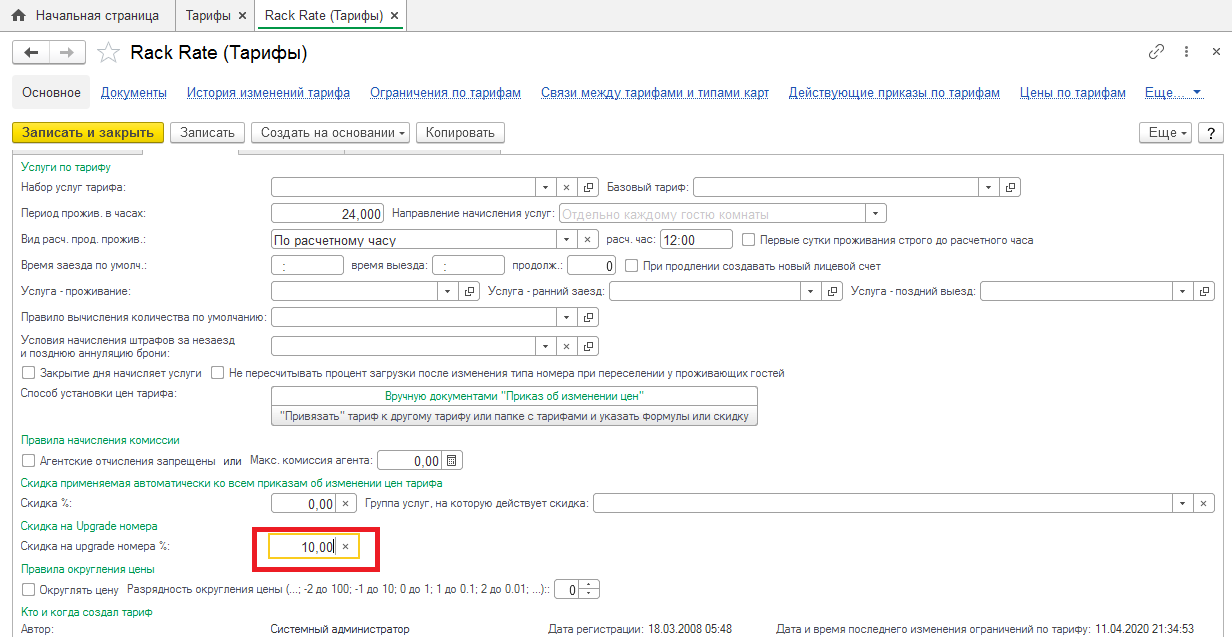Image resolution: width=1232 pixels, height=642 pixels.
Task: Select the Основное section
Action: tap(51, 92)
